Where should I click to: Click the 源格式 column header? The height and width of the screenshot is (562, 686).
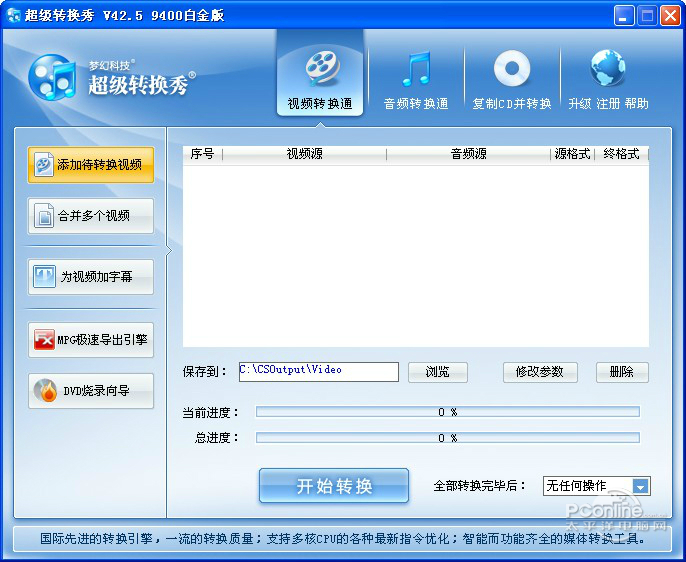(572, 154)
